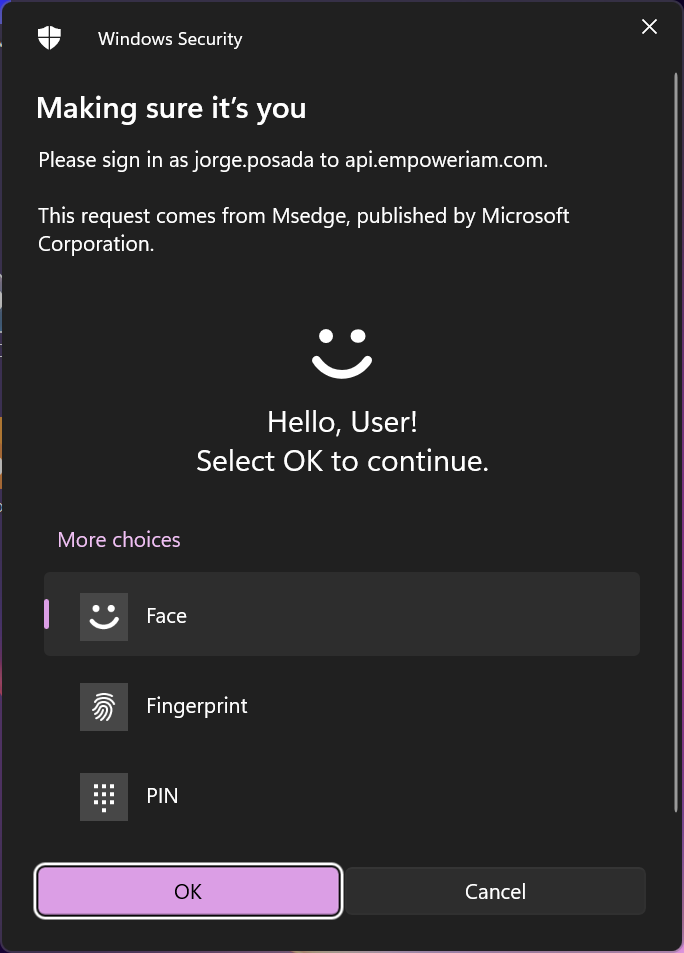This screenshot has height=953, width=684.
Task: Click the PIN keypad icon
Action: coord(104,797)
